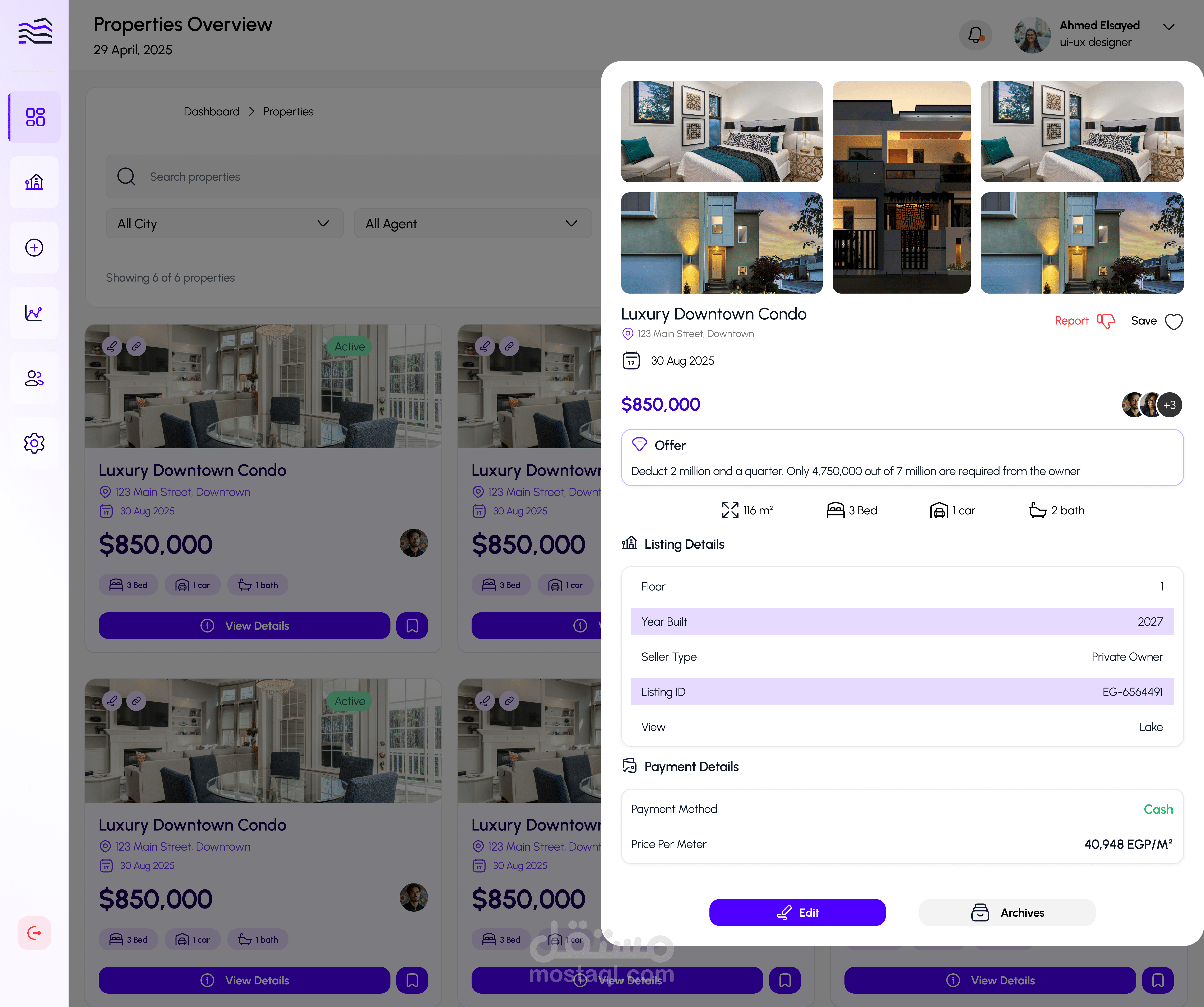The height and width of the screenshot is (1007, 1204).
Task: Open the dashboard grid icon in sidebar
Action: click(x=35, y=117)
